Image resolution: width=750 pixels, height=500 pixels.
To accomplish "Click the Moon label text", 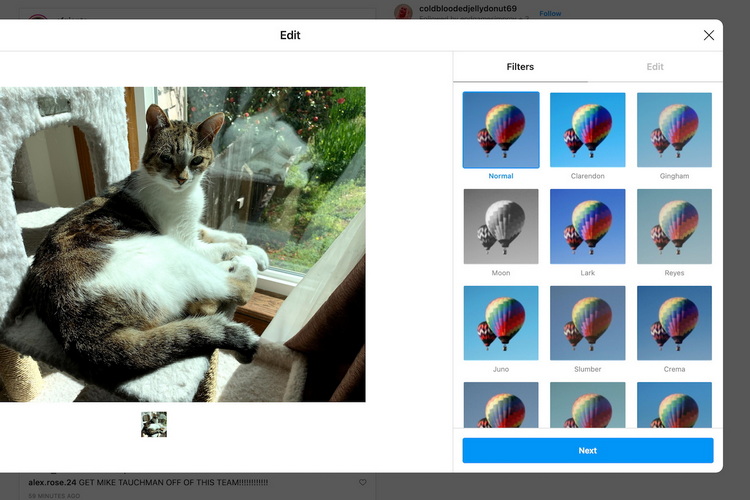I will (501, 273).
